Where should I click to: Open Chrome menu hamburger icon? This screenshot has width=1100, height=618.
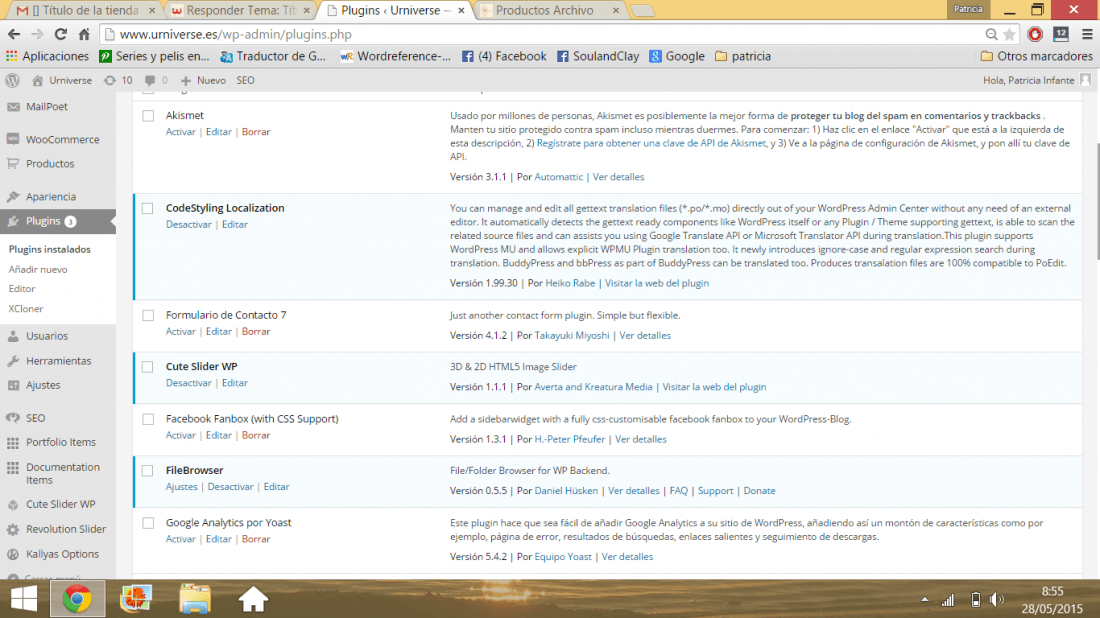pyautogui.click(x=1087, y=34)
